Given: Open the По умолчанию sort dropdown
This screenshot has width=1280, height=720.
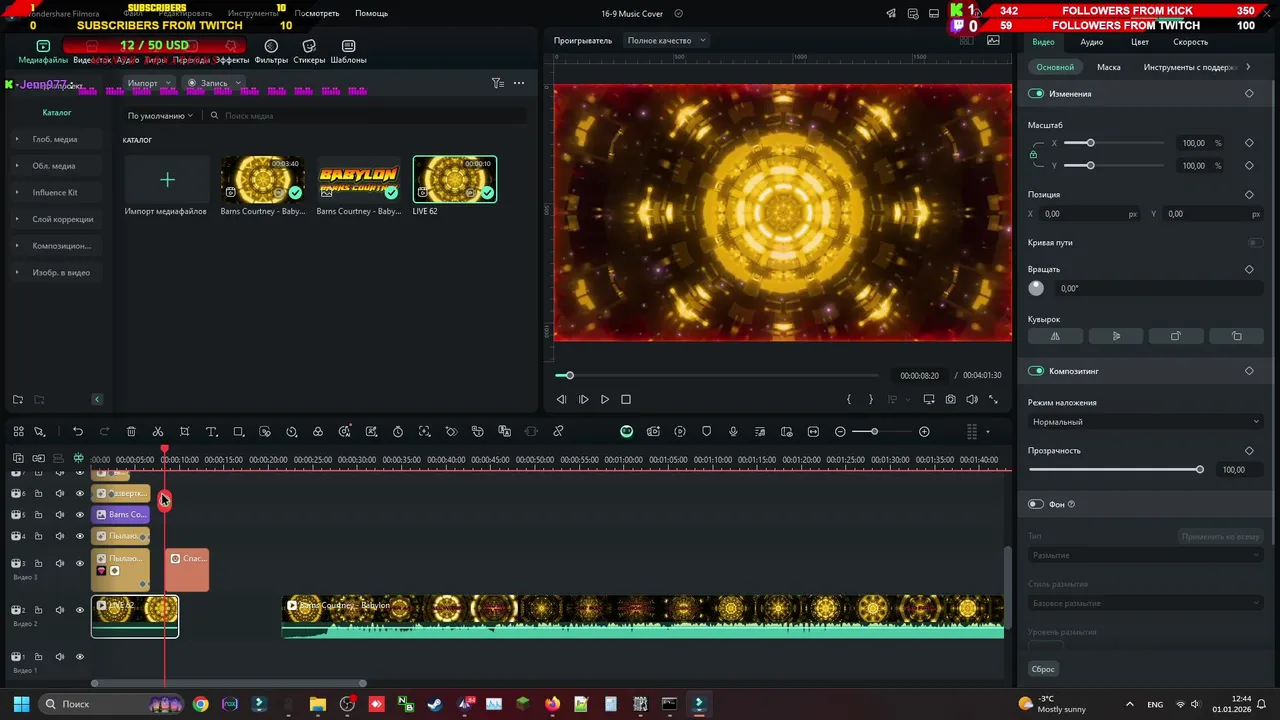Looking at the screenshot, I should [160, 116].
